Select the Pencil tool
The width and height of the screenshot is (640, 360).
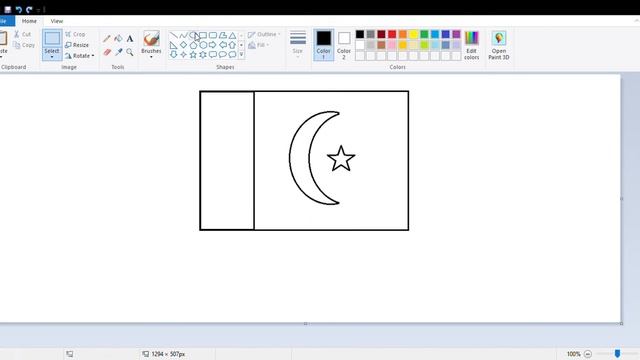pyautogui.click(x=107, y=39)
